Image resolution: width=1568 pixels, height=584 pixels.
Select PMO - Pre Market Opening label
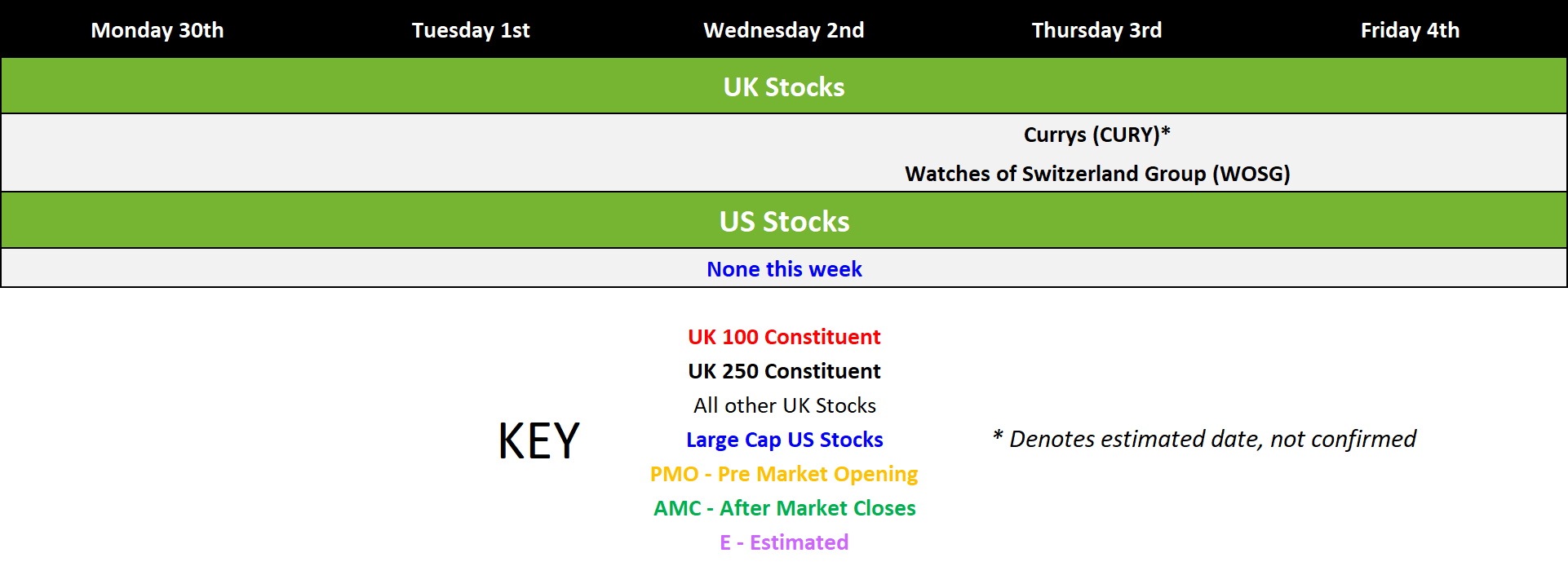coord(784,474)
